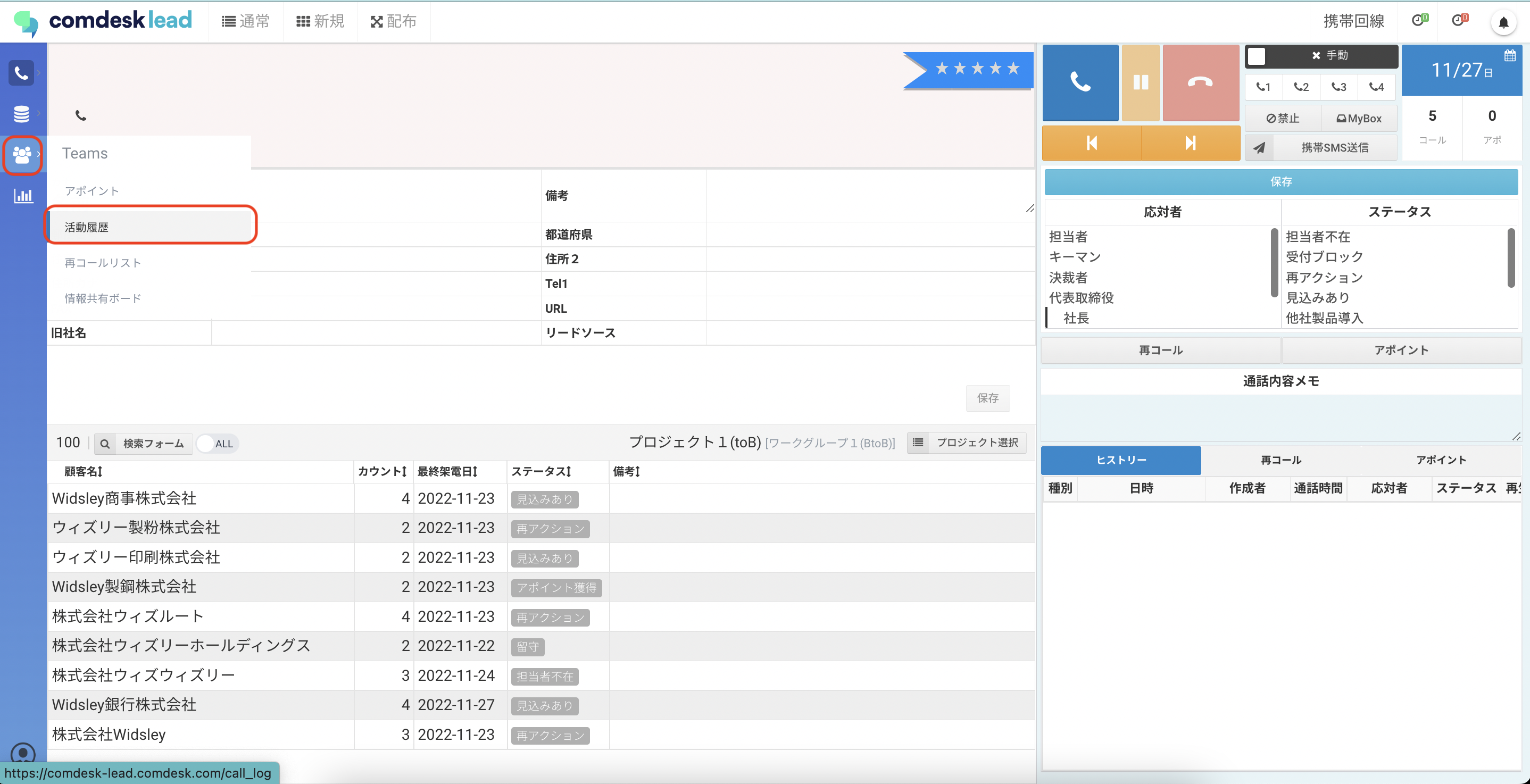
Task: Click the 通話内容メモ text area
Action: [x=1280, y=418]
